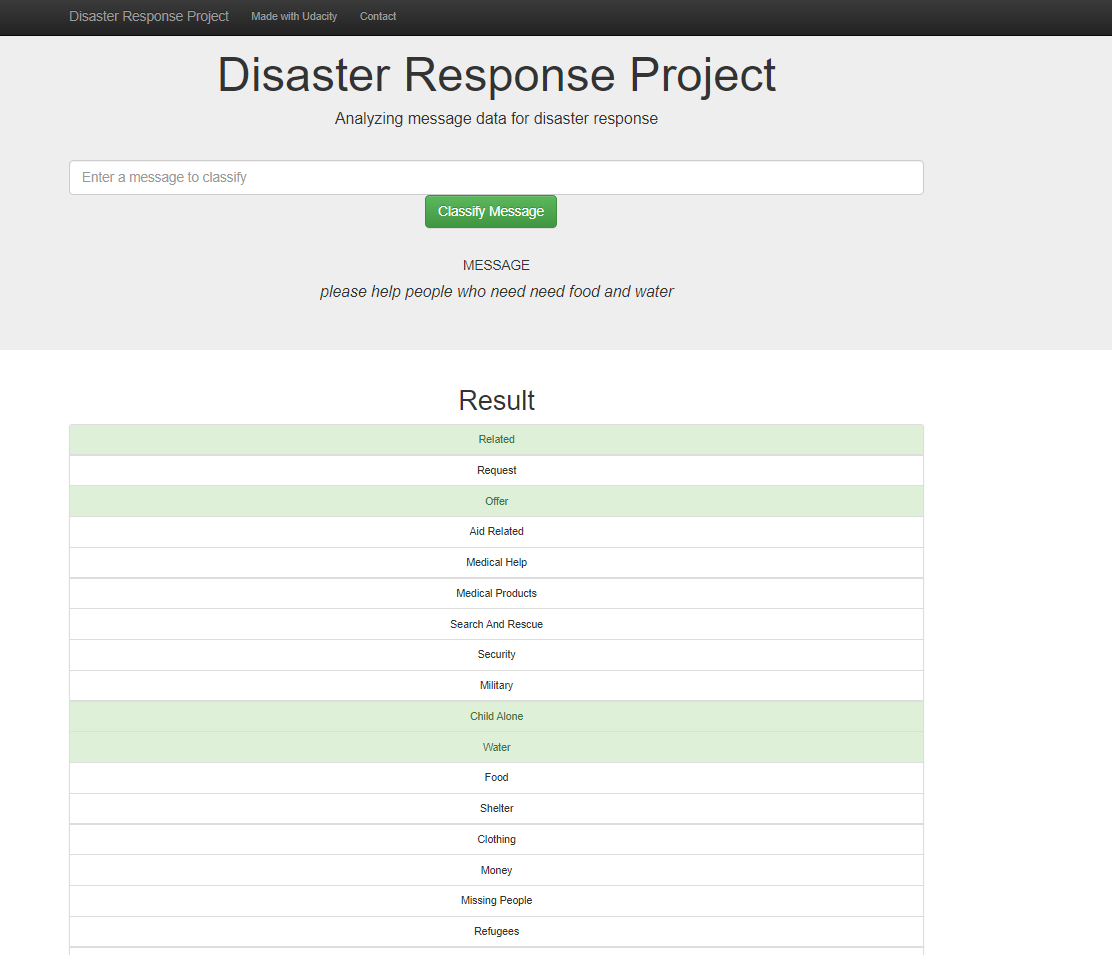Click the Military category label
Image resolution: width=1112 pixels, height=955 pixels.
pos(496,685)
